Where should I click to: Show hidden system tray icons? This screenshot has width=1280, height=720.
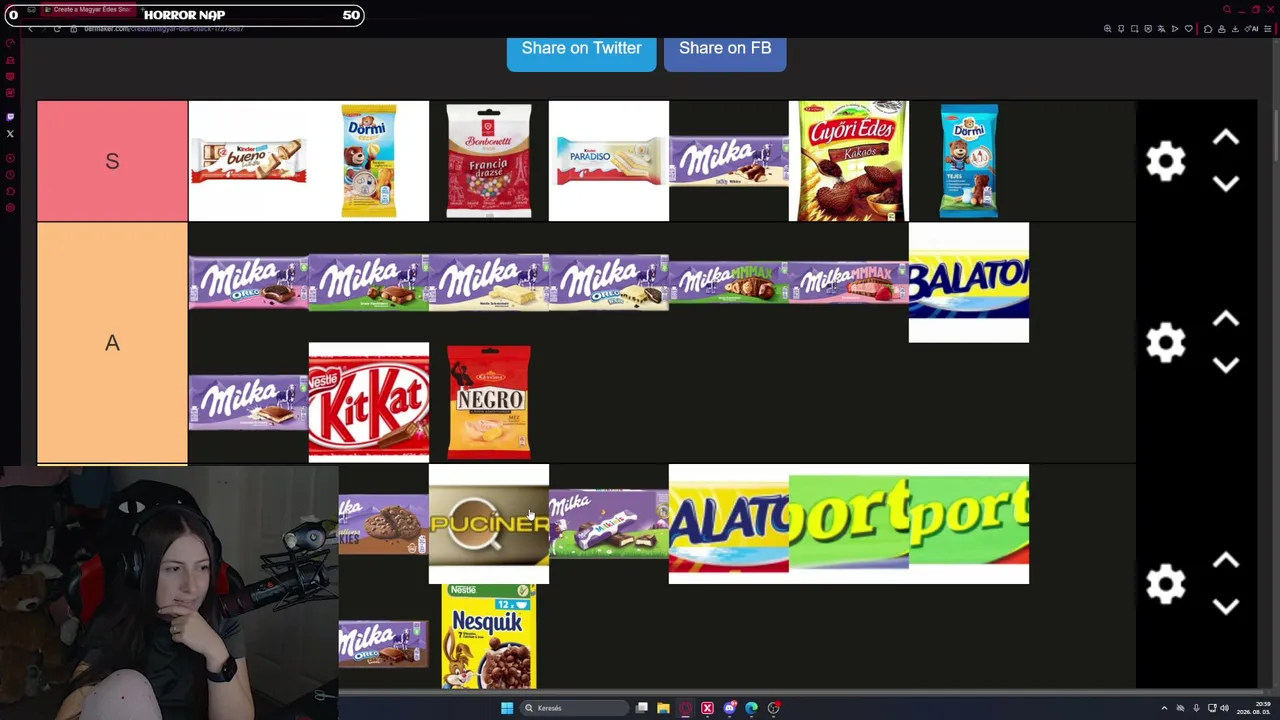1164,708
